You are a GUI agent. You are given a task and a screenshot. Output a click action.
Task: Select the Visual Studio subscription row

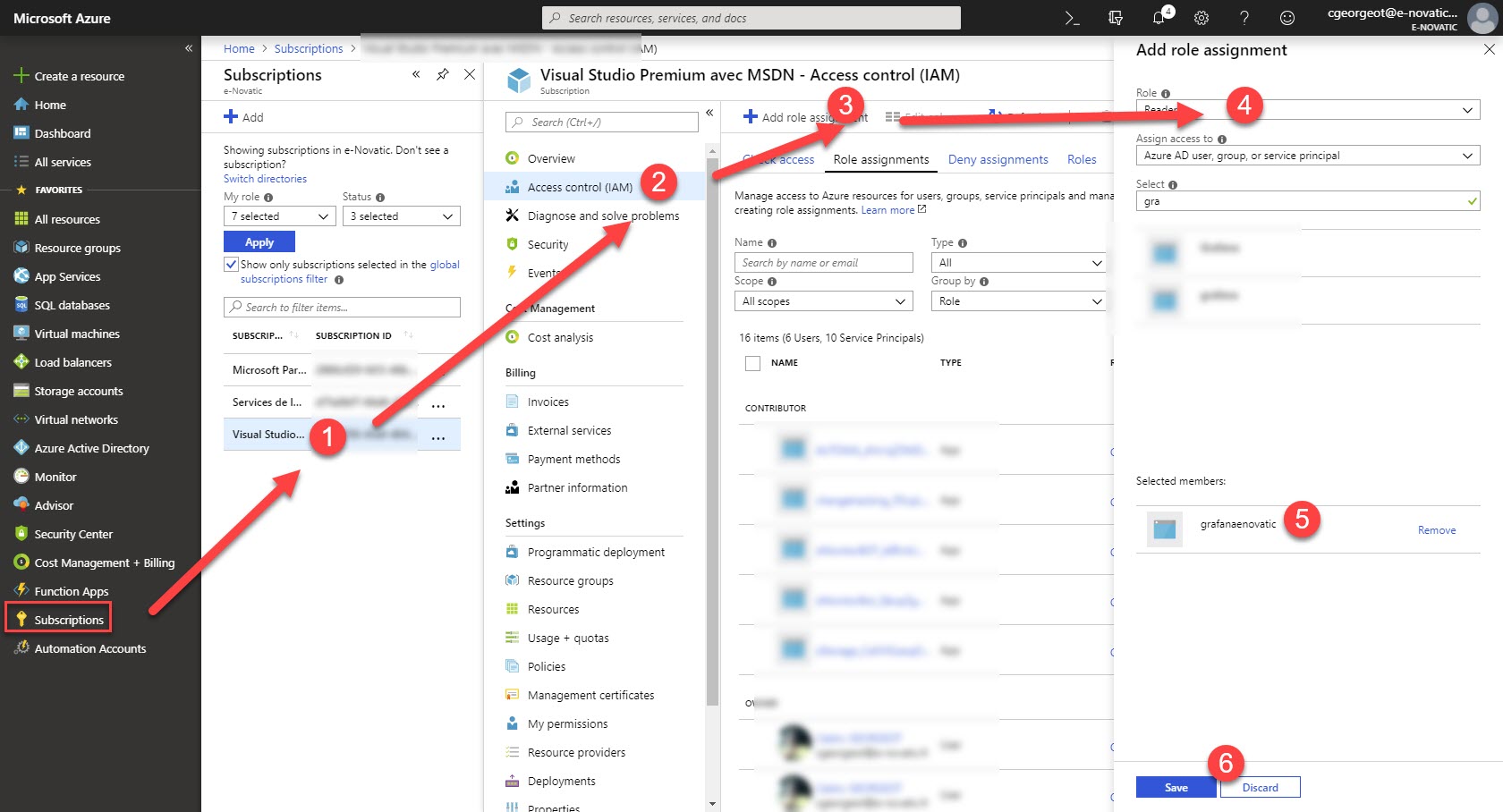(342, 435)
